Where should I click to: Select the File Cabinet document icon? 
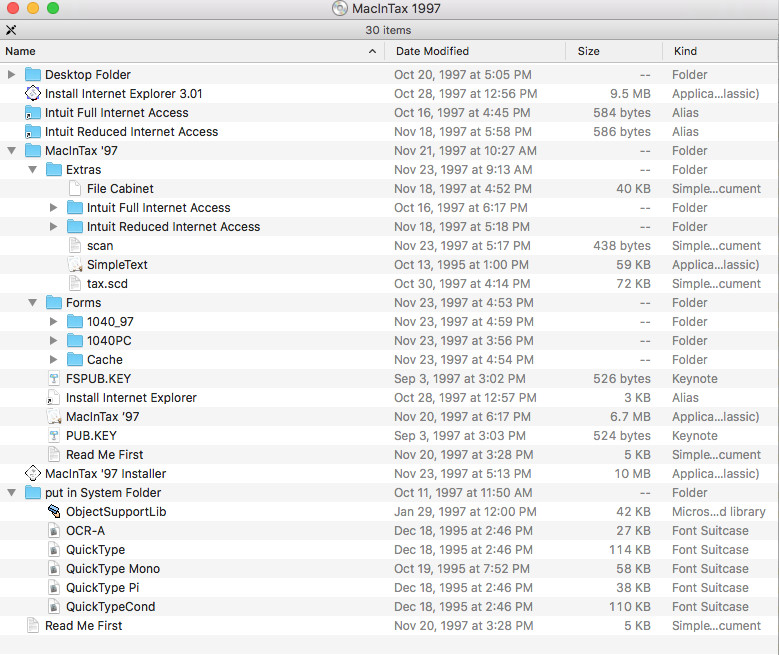[x=75, y=189]
